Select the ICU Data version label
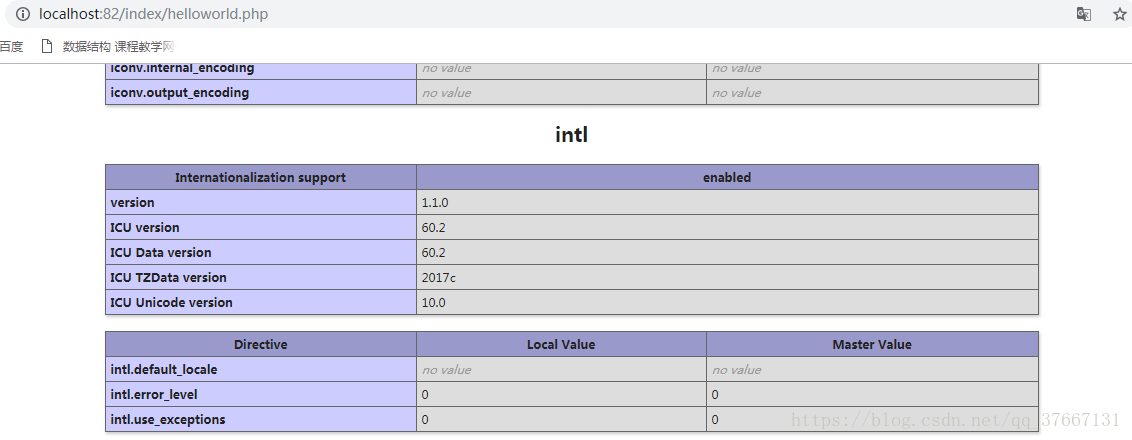The height and width of the screenshot is (440, 1132). [x=161, y=252]
